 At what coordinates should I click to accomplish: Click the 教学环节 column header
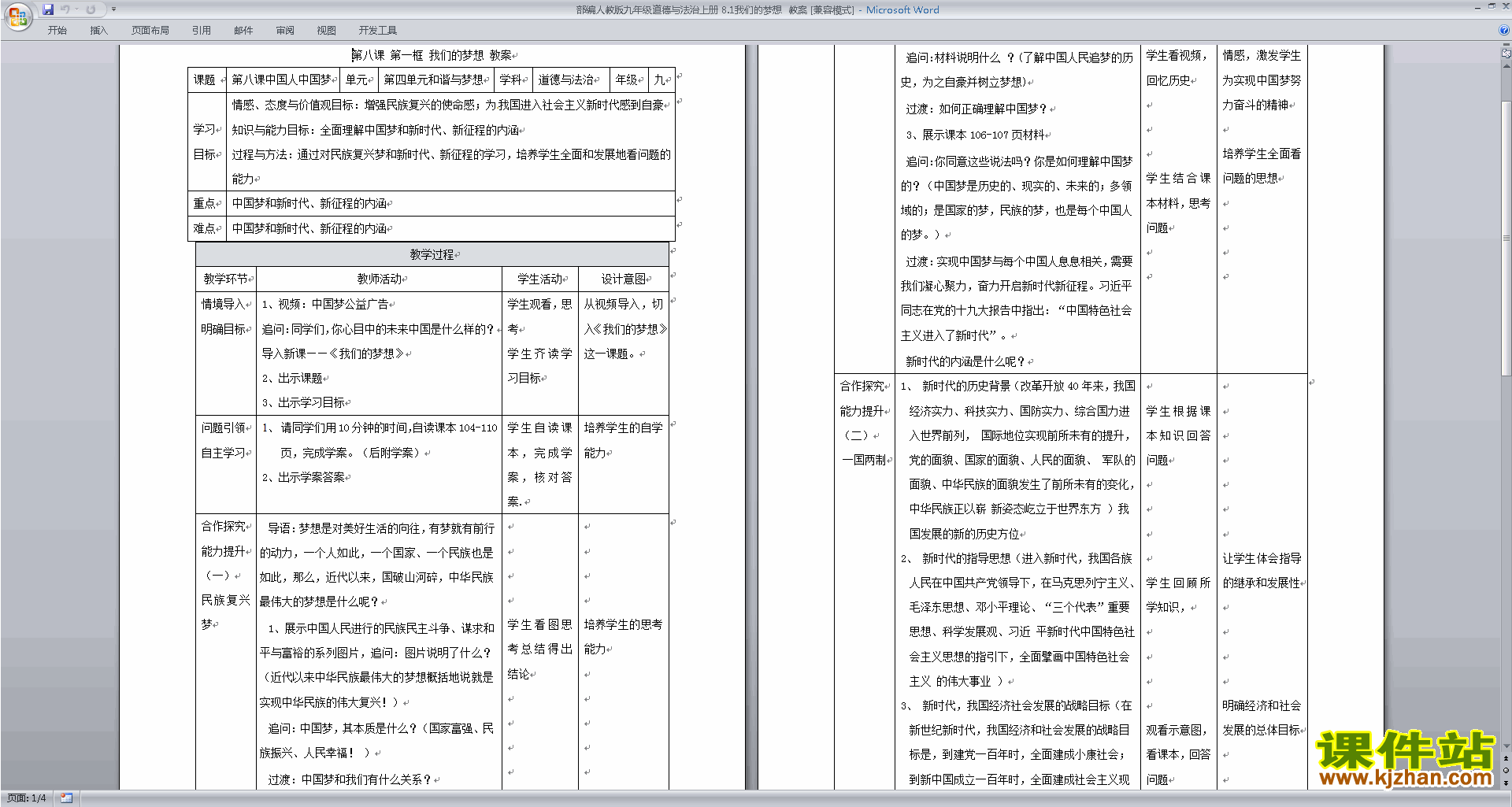point(226,279)
